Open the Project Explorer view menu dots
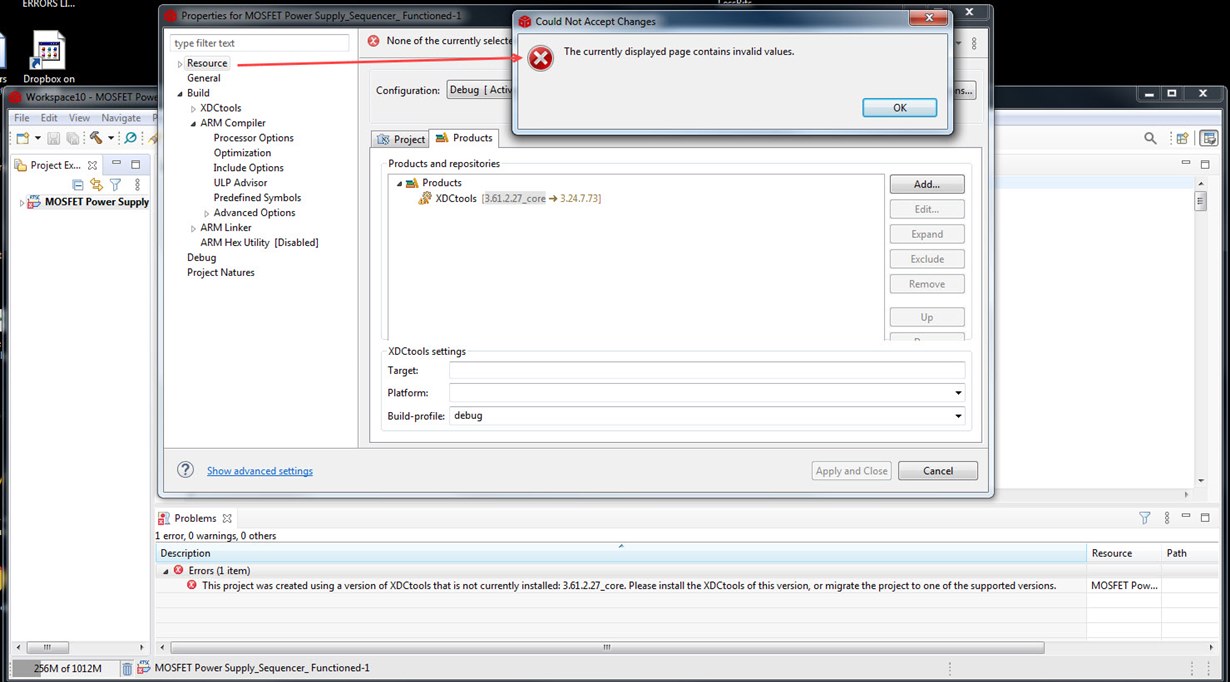This screenshot has width=1230, height=682. (138, 184)
